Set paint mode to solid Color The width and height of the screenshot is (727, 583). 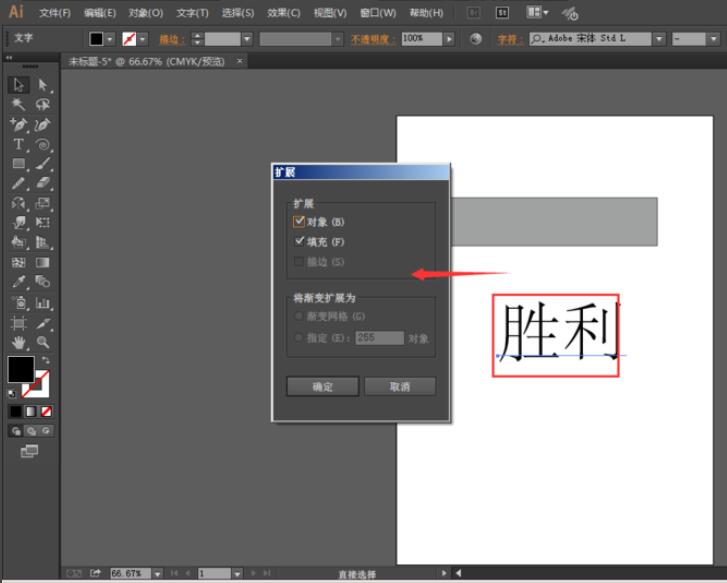pyautogui.click(x=16, y=411)
